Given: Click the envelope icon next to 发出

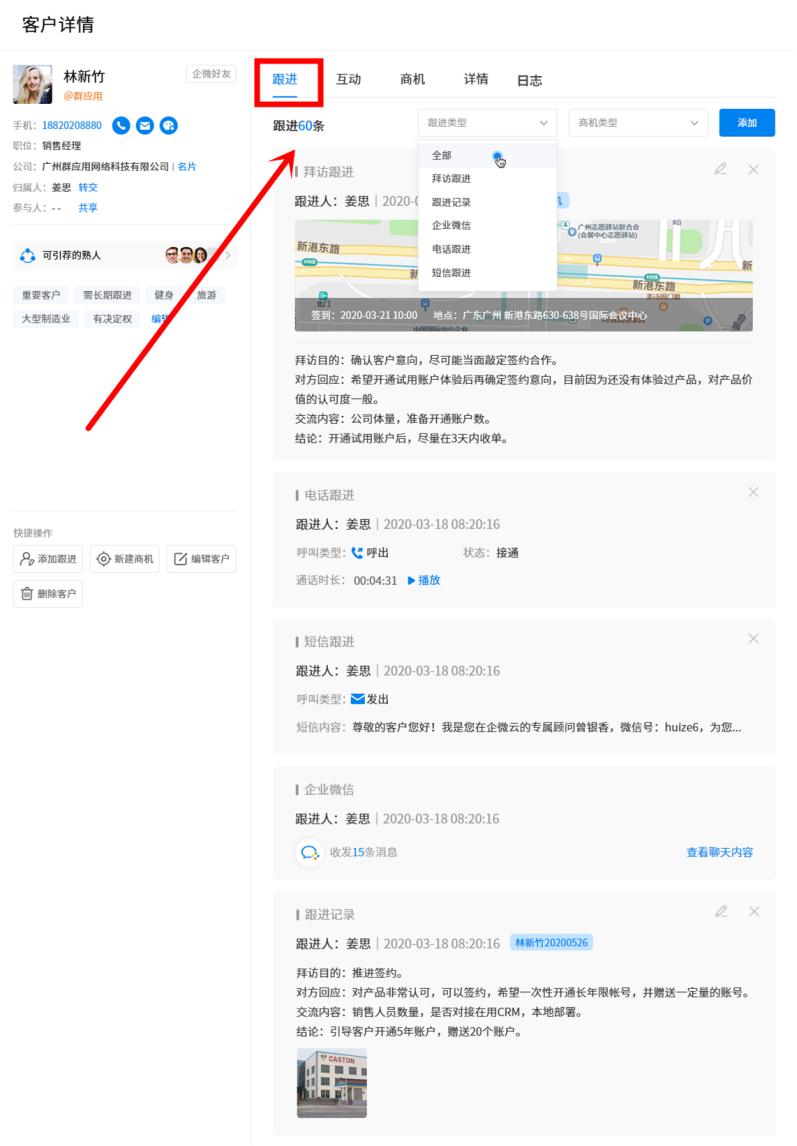Looking at the screenshot, I should [x=358, y=699].
